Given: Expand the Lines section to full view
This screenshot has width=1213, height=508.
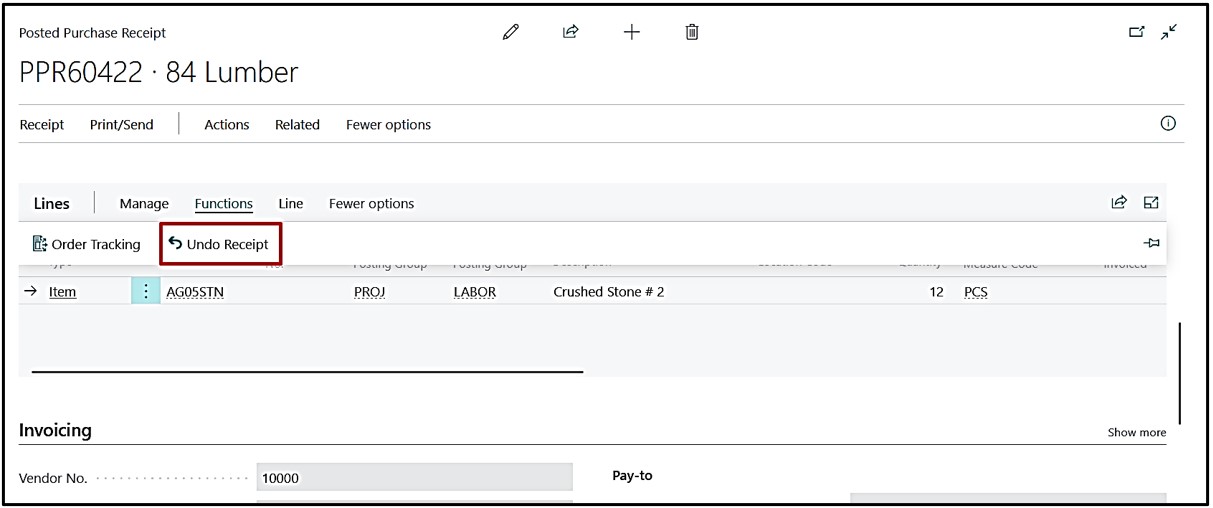Looking at the screenshot, I should click(x=1151, y=203).
